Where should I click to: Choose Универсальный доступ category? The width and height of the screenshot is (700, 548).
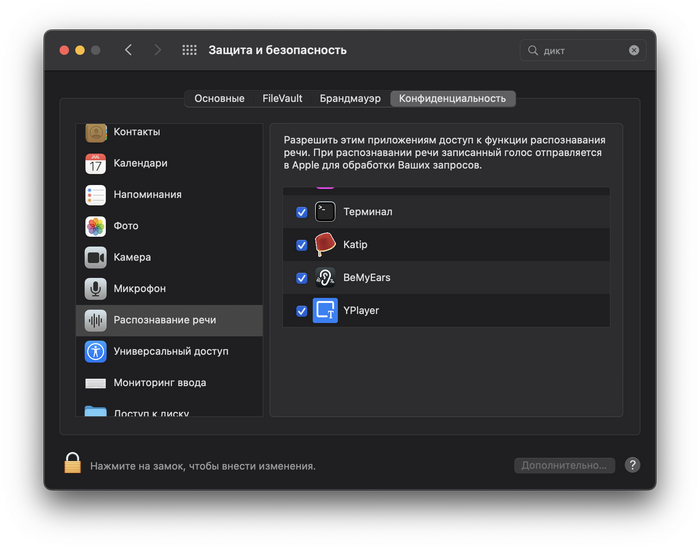click(170, 351)
